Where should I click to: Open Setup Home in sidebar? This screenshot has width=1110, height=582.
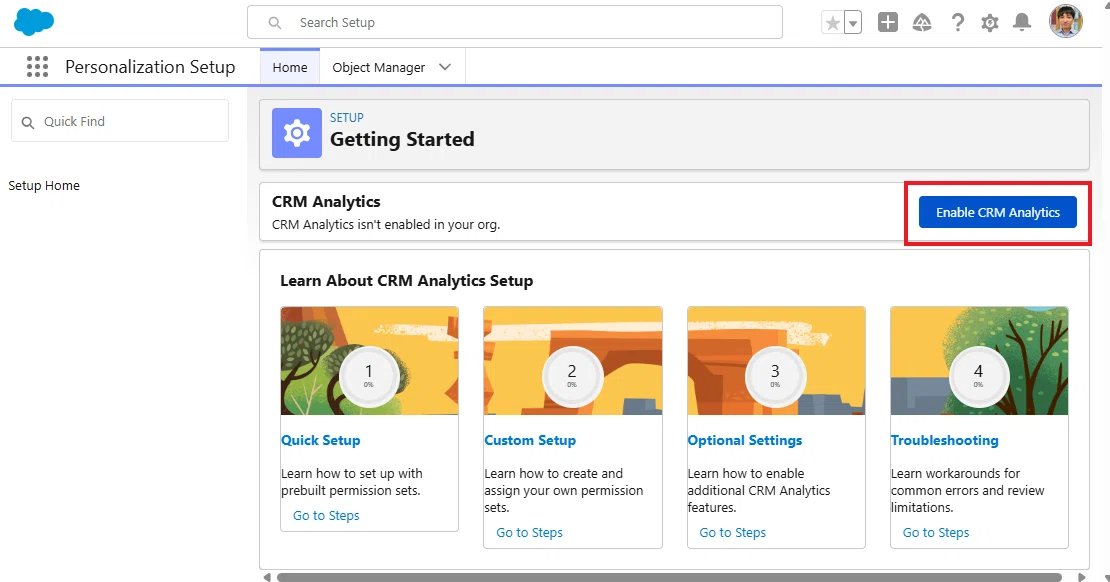[44, 186]
